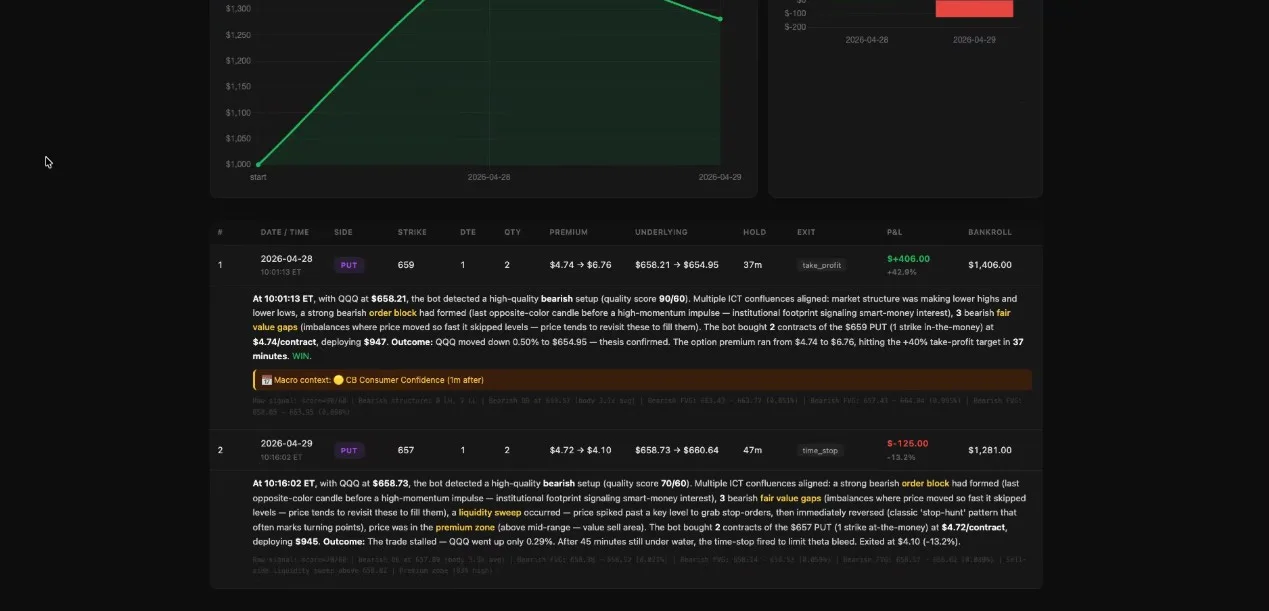Click the PUT badge in trade 1 row
1269x611 pixels.
click(x=349, y=265)
